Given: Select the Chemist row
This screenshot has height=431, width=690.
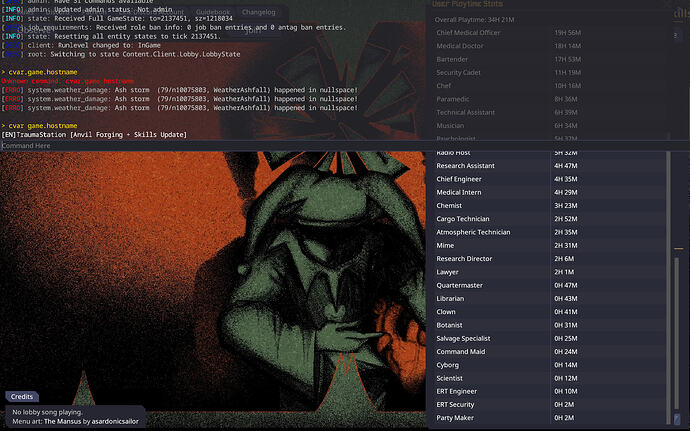Looking at the screenshot, I should [x=550, y=205].
